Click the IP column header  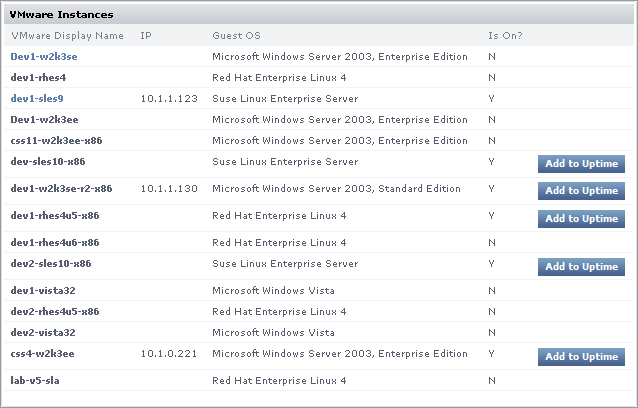point(146,36)
